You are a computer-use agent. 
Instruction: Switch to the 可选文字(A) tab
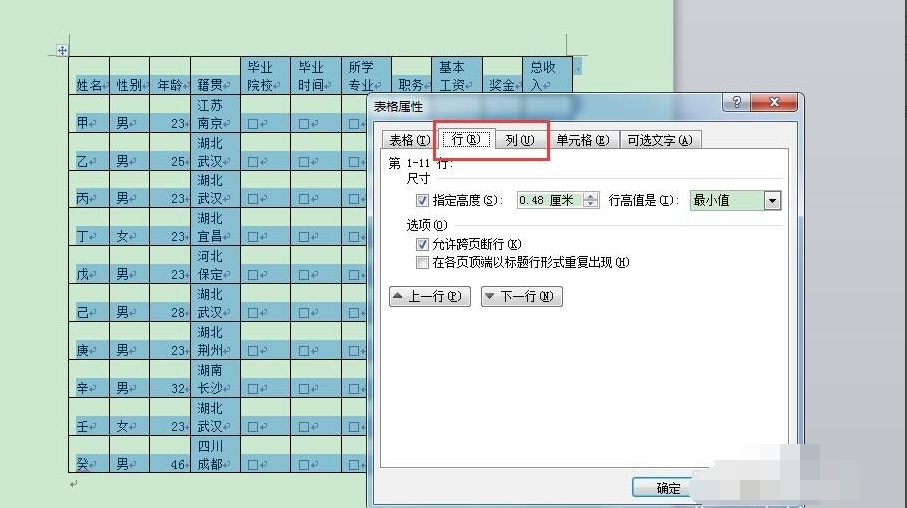pos(660,140)
